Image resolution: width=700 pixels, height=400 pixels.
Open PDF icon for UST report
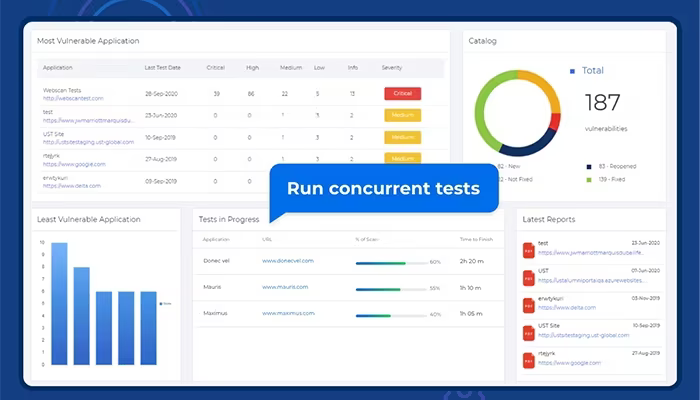pos(529,278)
